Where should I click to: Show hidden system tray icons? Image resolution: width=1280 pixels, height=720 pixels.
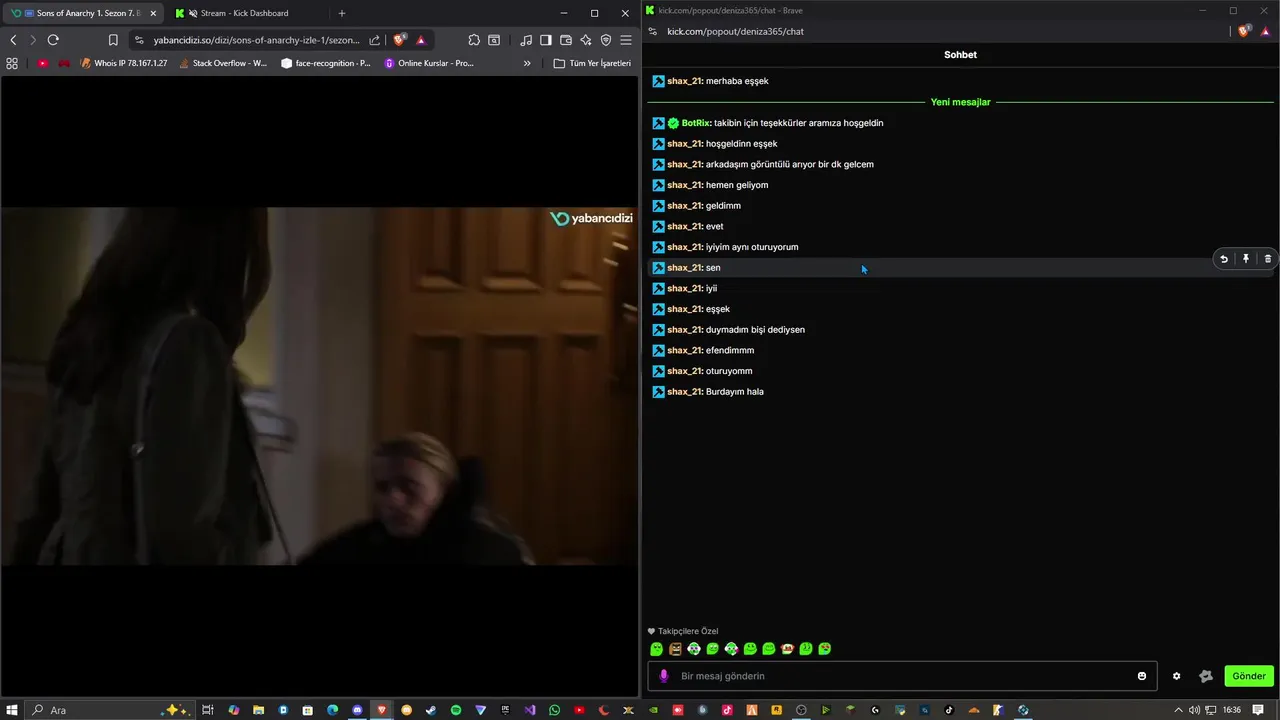[x=1179, y=710]
